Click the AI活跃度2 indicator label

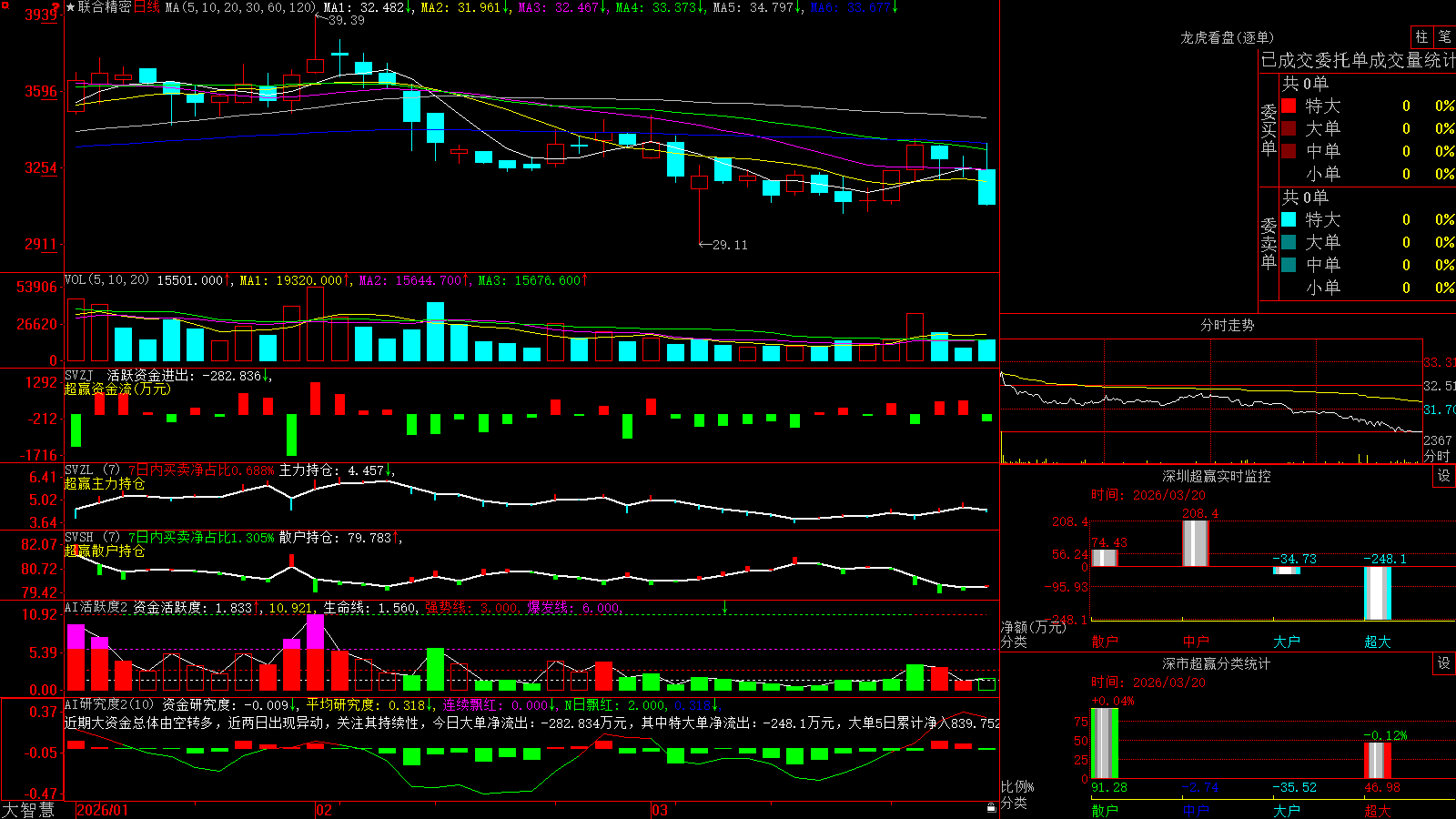click(96, 607)
